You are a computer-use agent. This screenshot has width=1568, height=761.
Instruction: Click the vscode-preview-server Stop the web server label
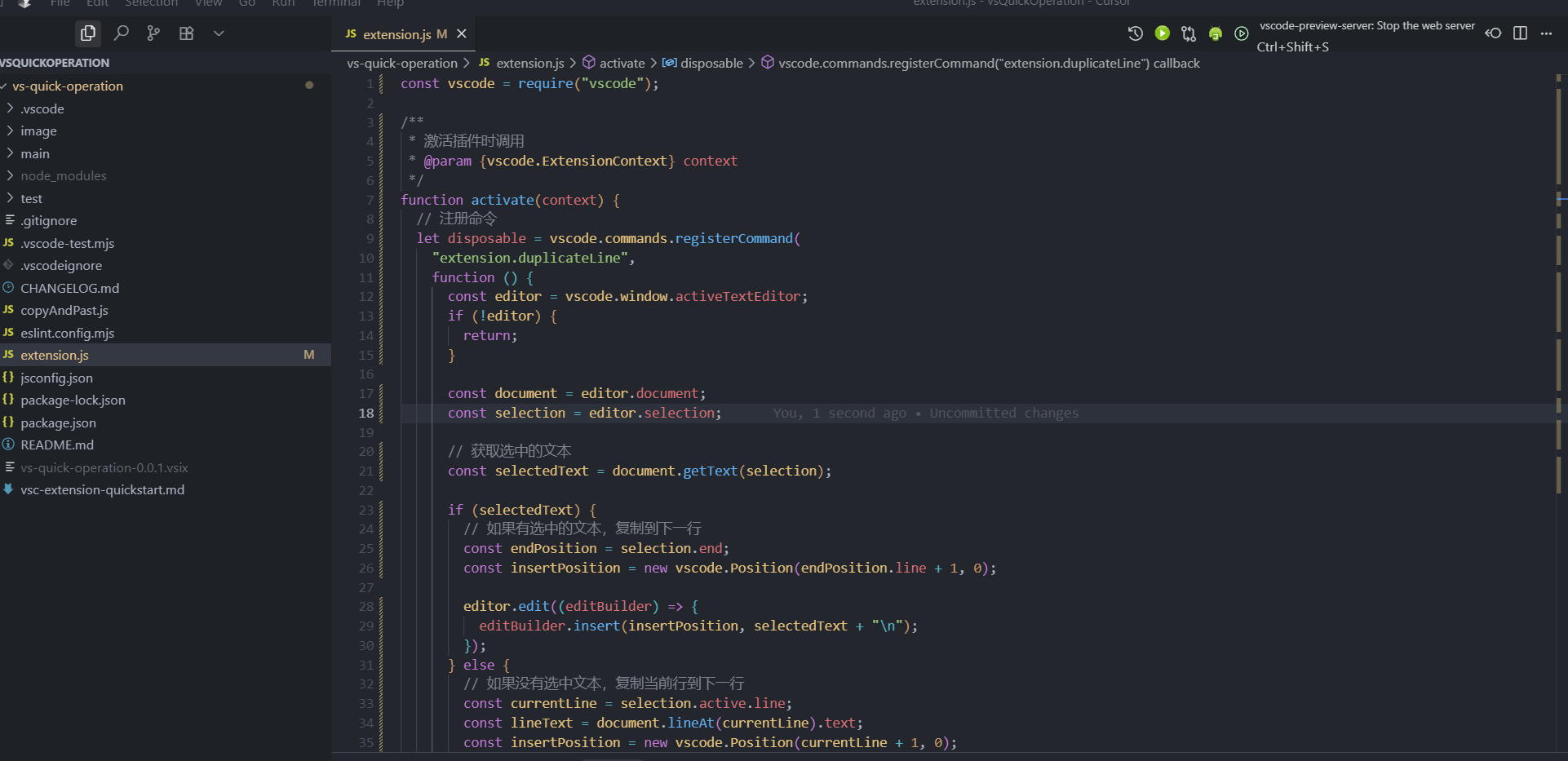tap(1367, 25)
